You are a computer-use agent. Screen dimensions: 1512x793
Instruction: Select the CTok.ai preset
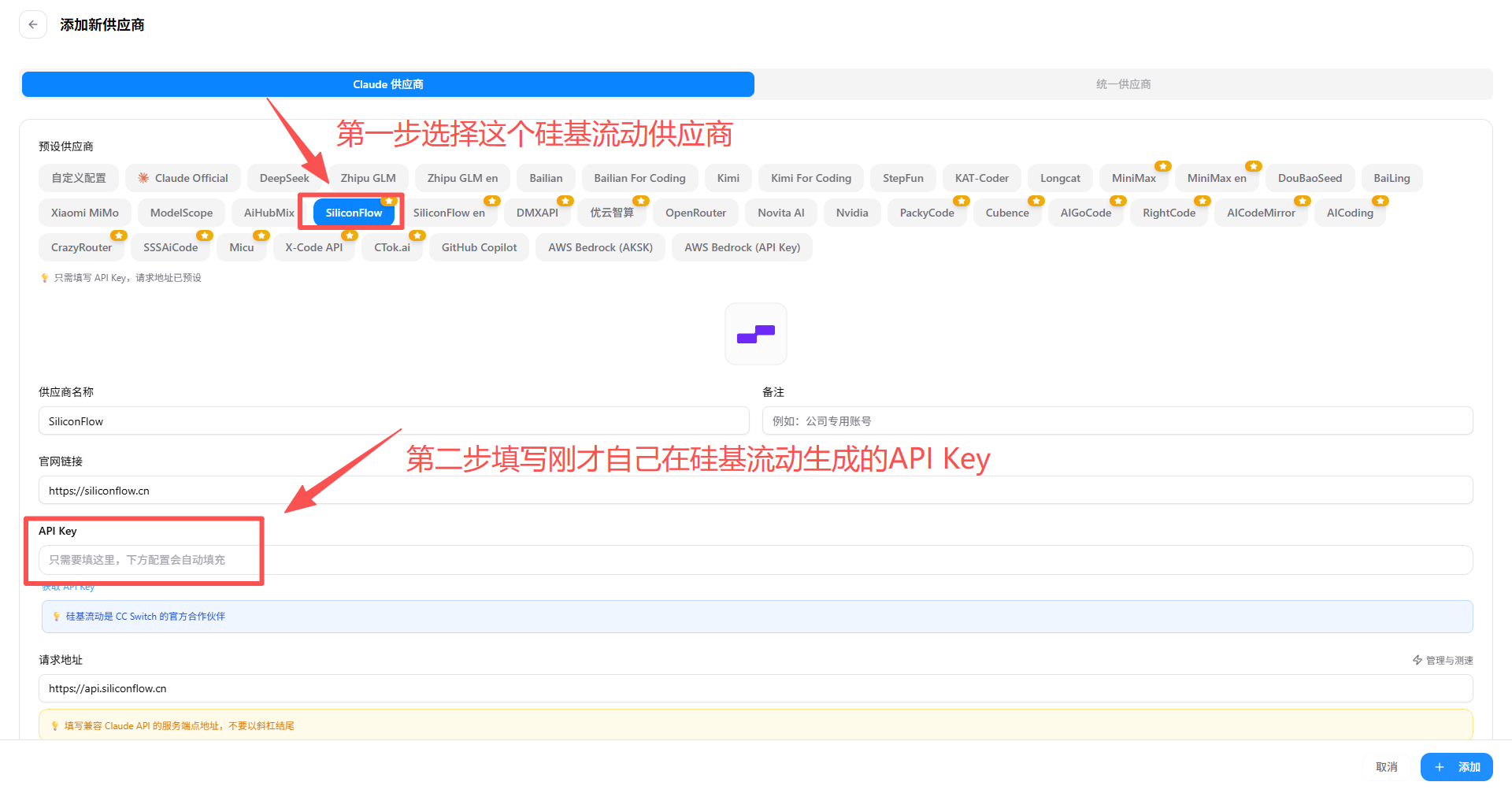coord(392,247)
